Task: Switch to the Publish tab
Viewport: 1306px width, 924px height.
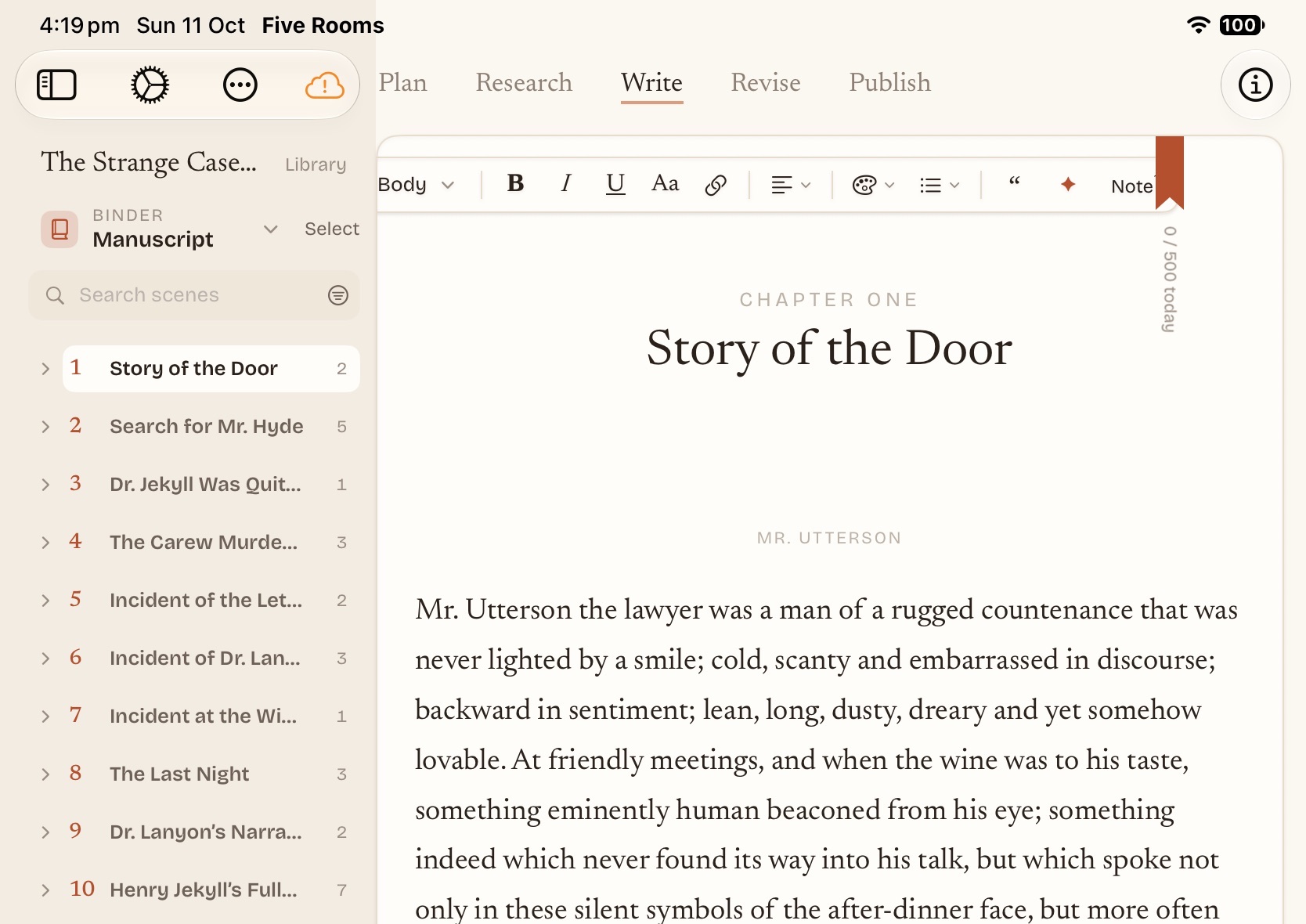Action: coord(890,83)
